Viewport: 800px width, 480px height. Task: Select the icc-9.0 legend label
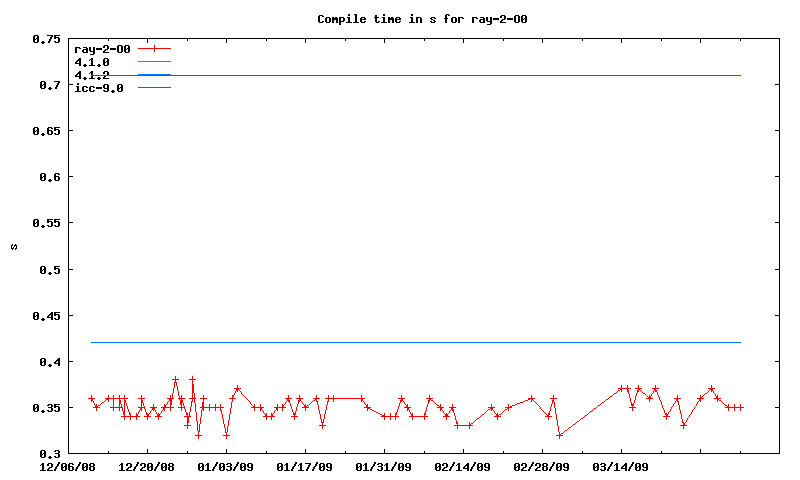coord(99,88)
